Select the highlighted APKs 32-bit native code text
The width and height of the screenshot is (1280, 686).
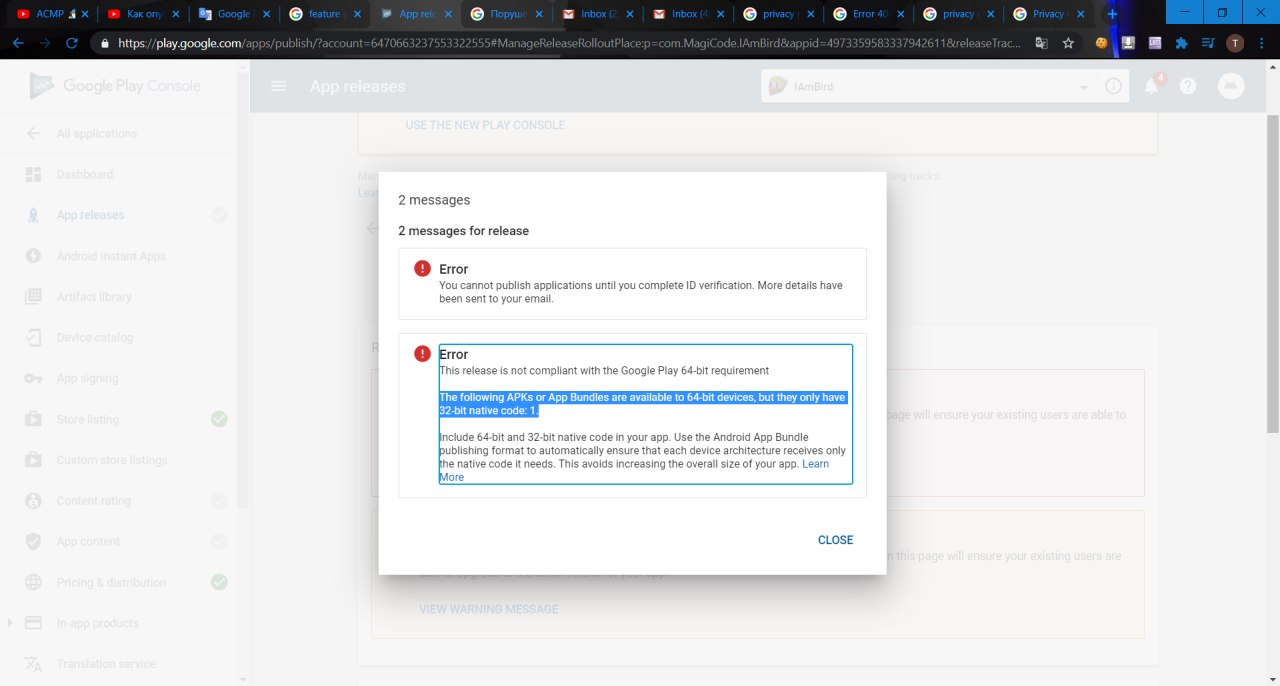[643, 404]
